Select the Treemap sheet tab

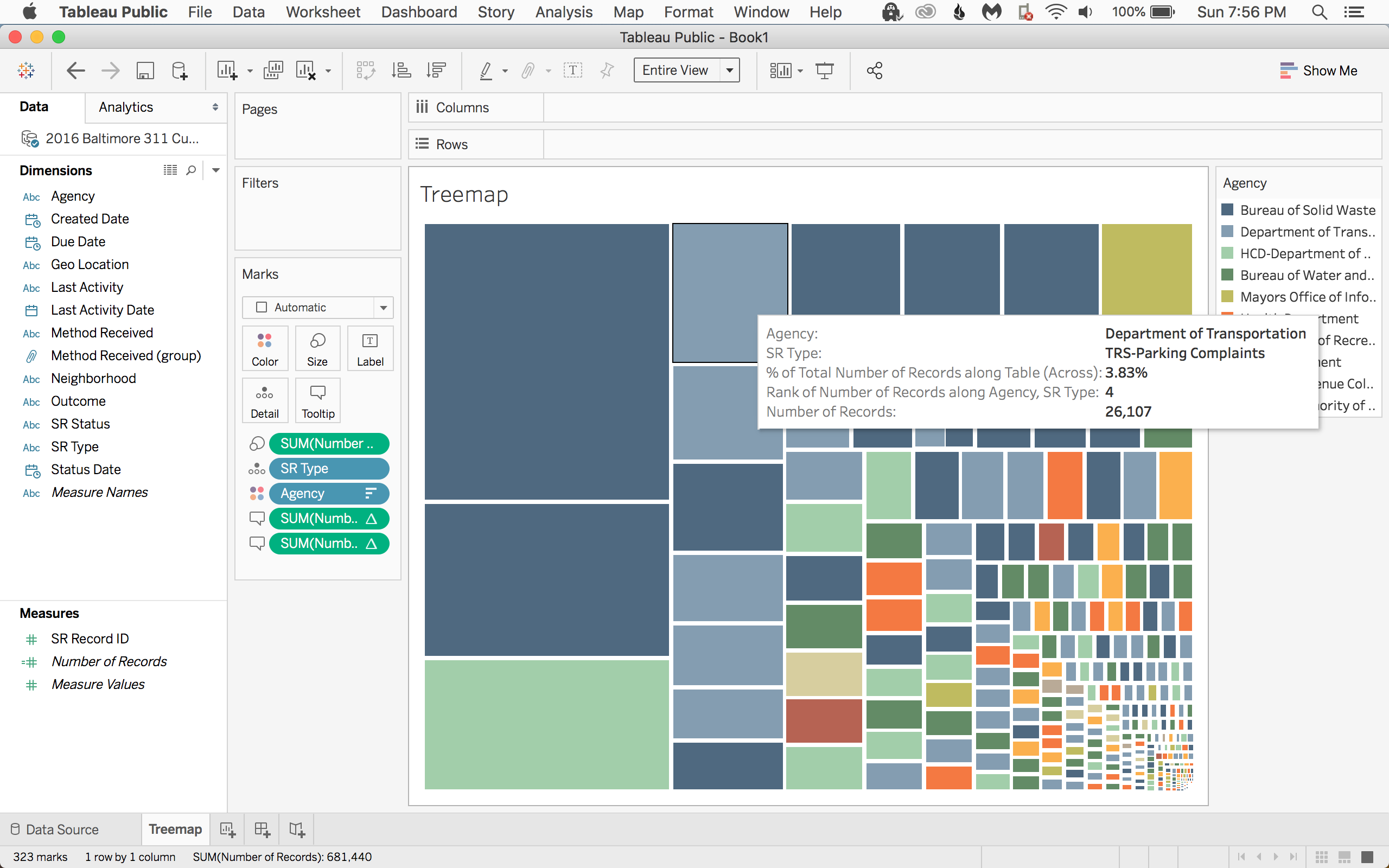pyautogui.click(x=175, y=829)
